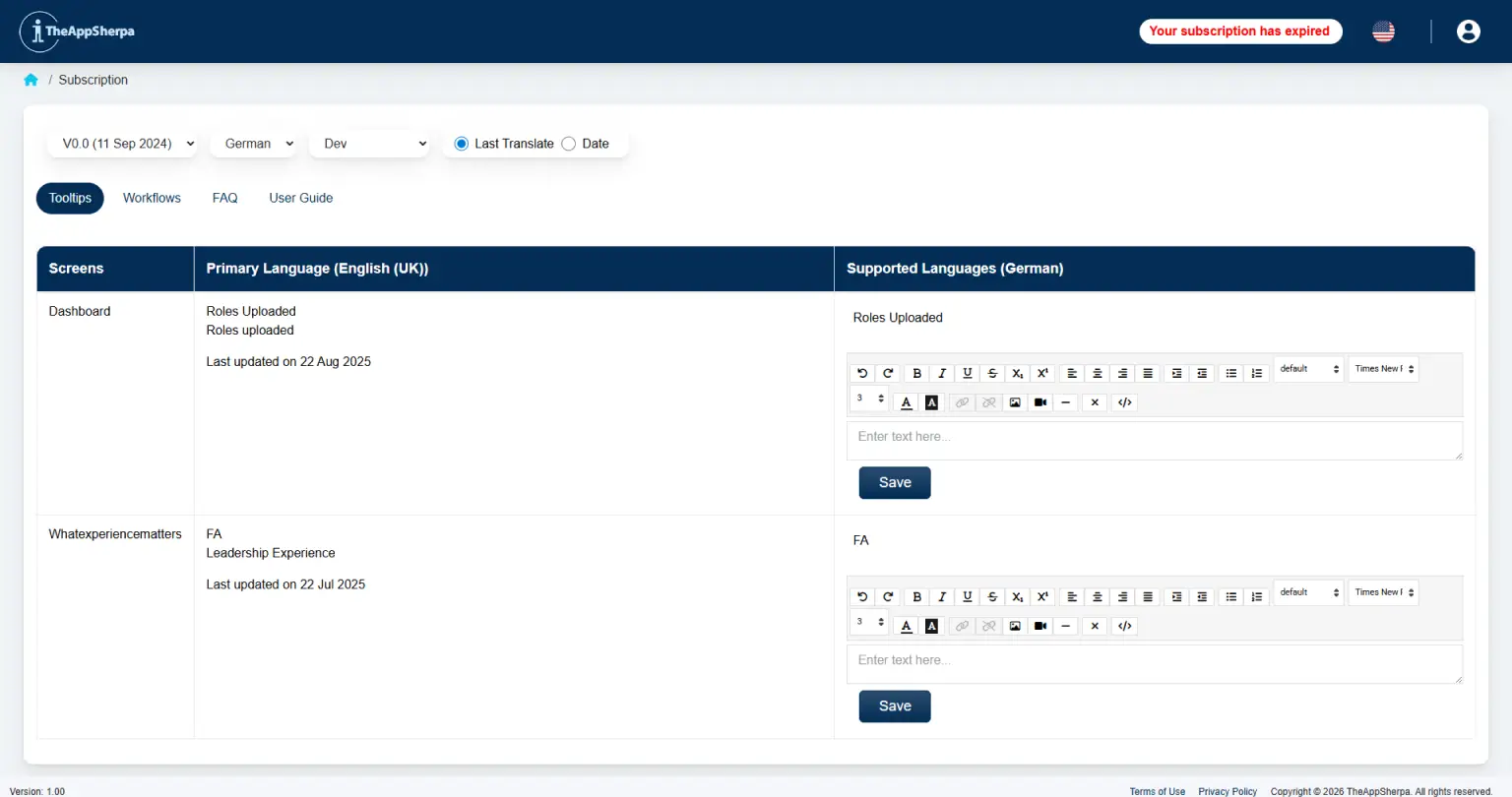Click Strikethrough icon in Dashboard row editor

click(992, 373)
